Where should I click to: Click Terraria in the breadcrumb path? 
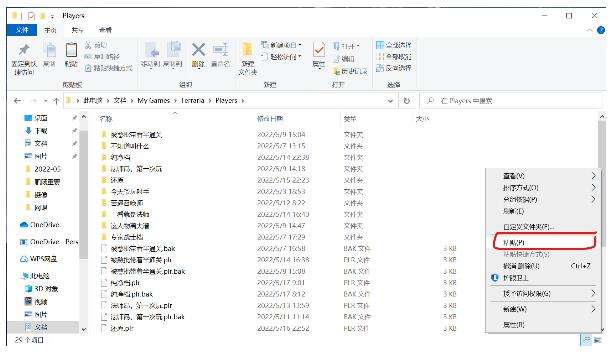coord(192,101)
